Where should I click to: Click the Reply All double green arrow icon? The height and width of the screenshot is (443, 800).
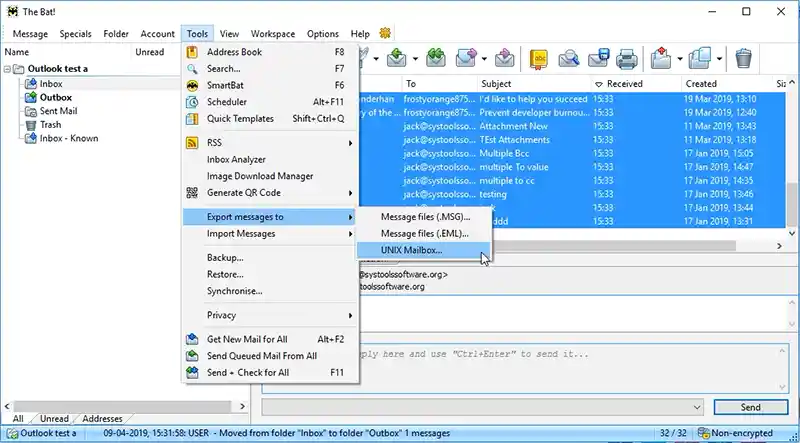pos(435,58)
